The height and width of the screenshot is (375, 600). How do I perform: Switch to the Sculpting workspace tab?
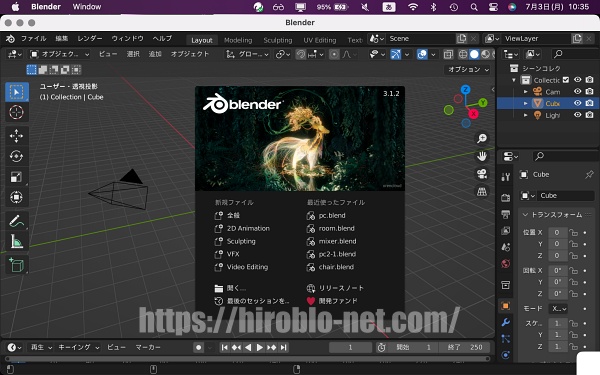277,40
